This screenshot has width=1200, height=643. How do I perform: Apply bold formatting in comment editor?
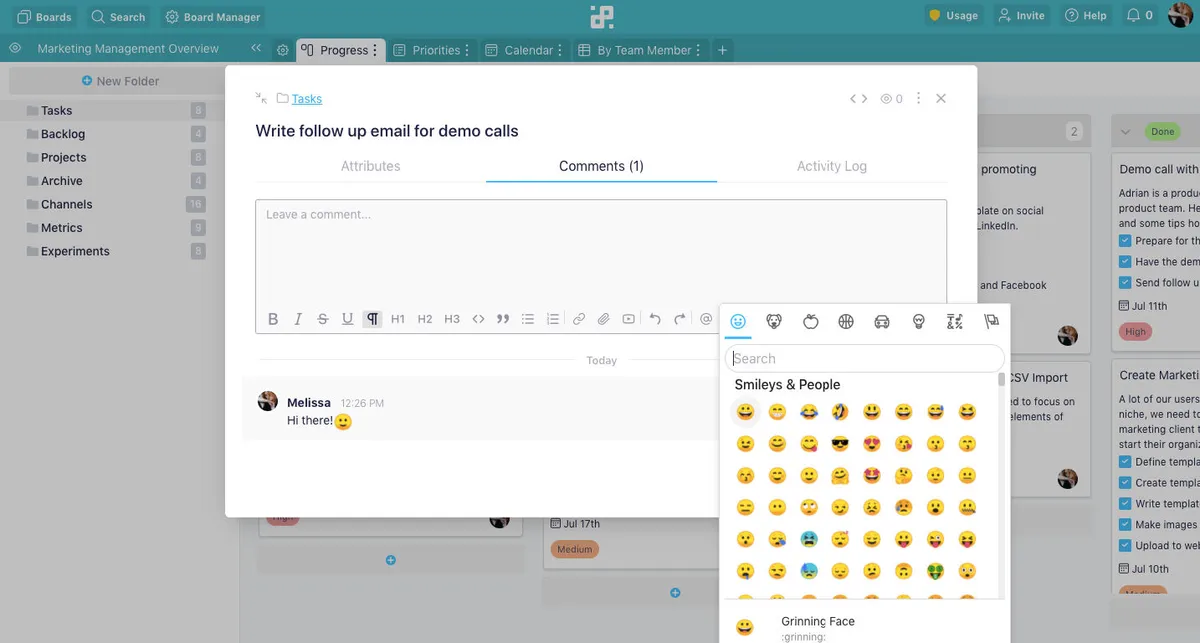point(273,319)
